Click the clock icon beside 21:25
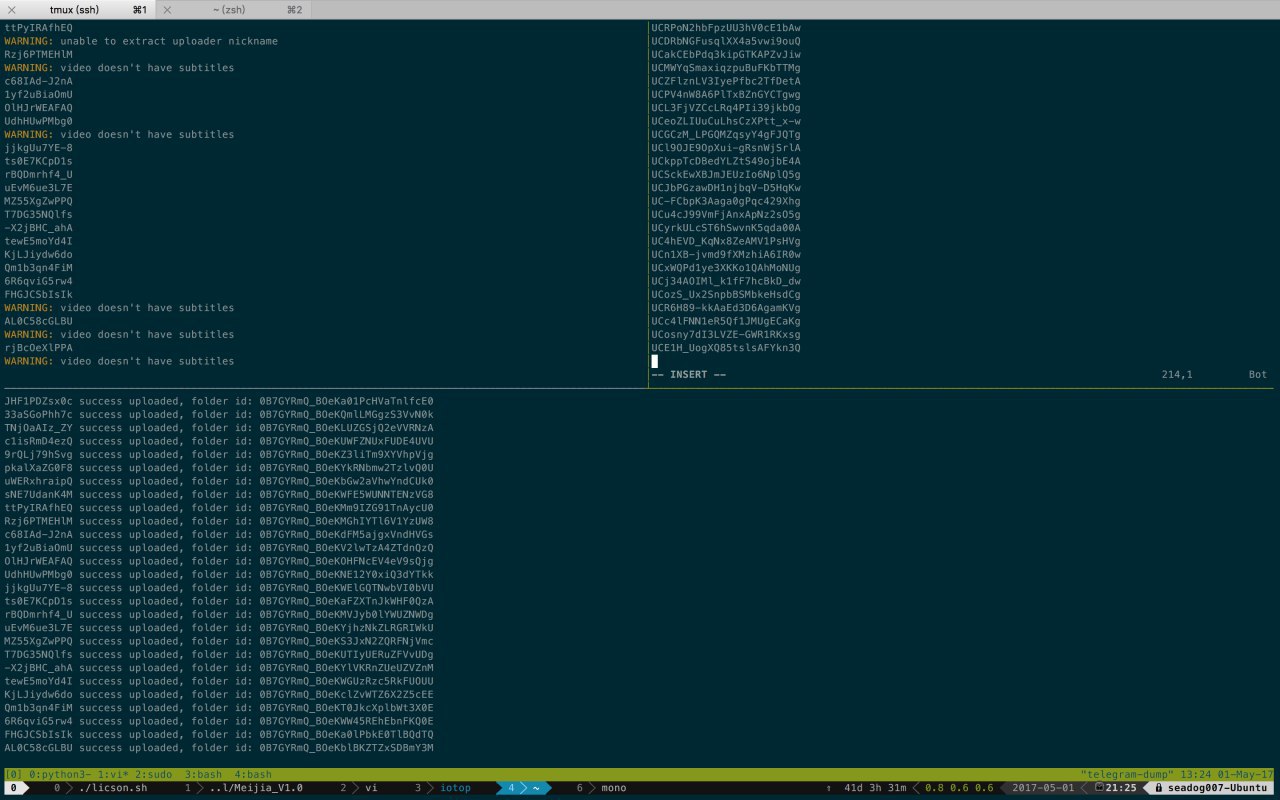The image size is (1280, 800). tap(1098, 788)
